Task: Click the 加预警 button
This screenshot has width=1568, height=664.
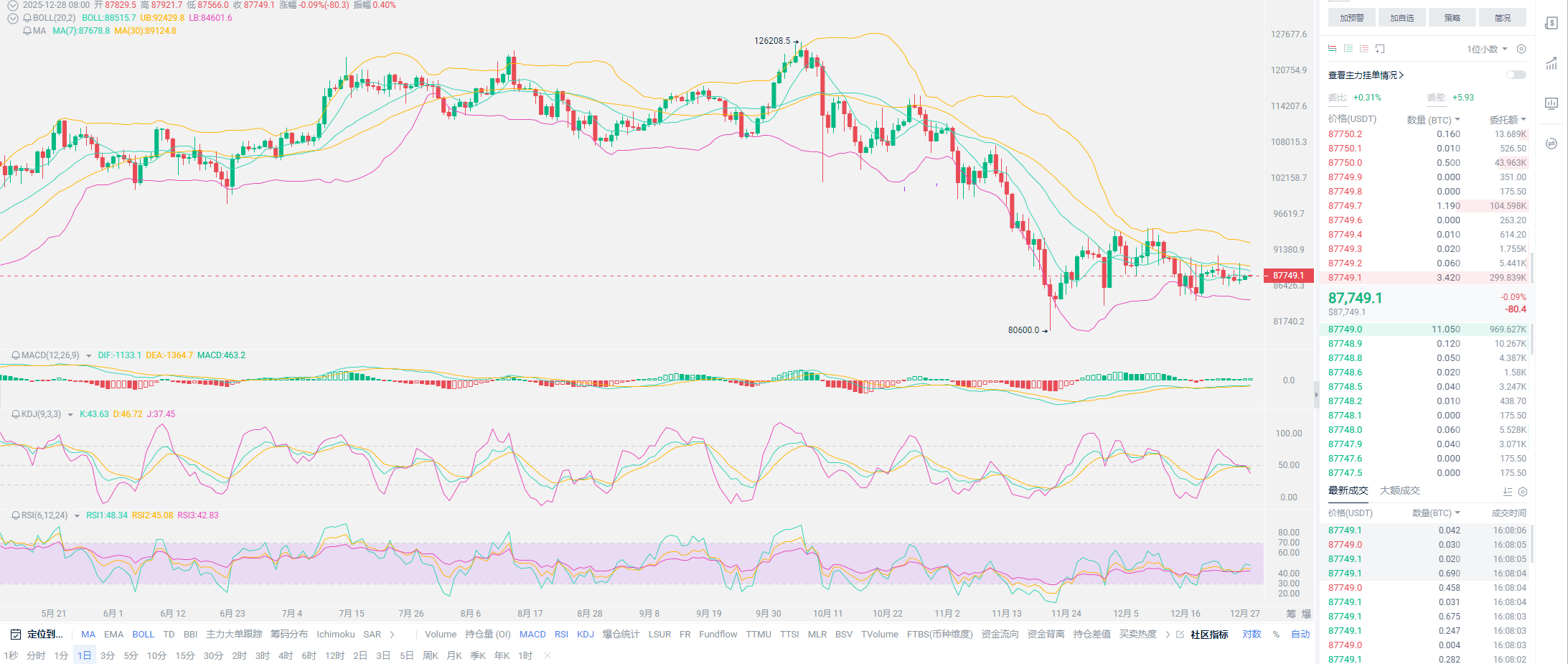Action: coord(1351,18)
